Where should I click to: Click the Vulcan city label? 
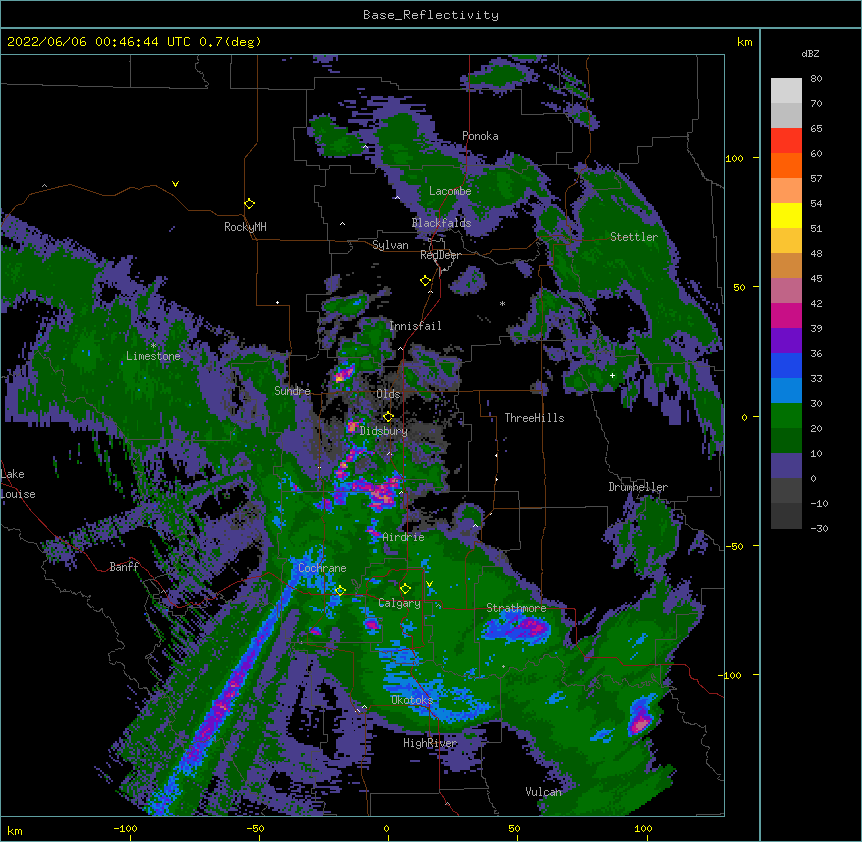543,792
